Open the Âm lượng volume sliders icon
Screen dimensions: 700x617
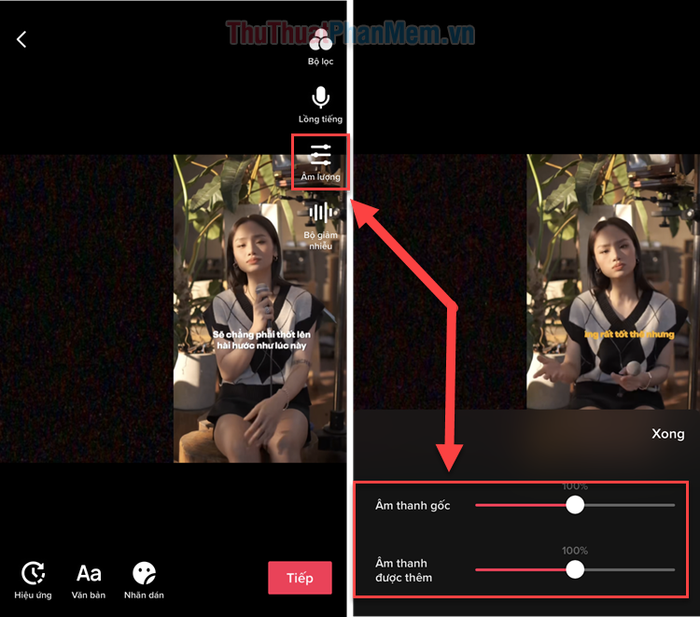pos(321,155)
